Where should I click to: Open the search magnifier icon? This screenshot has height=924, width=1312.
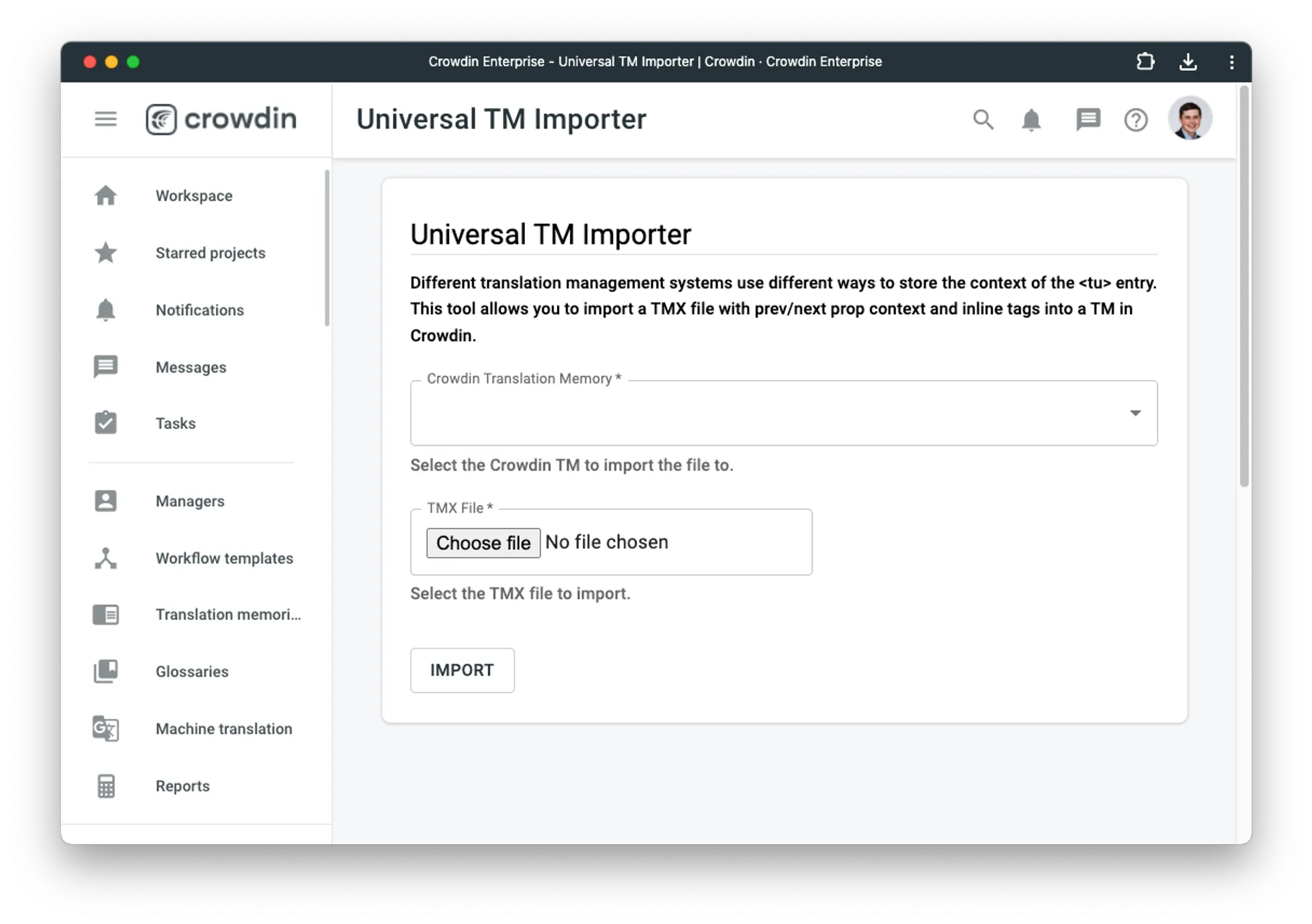983,120
